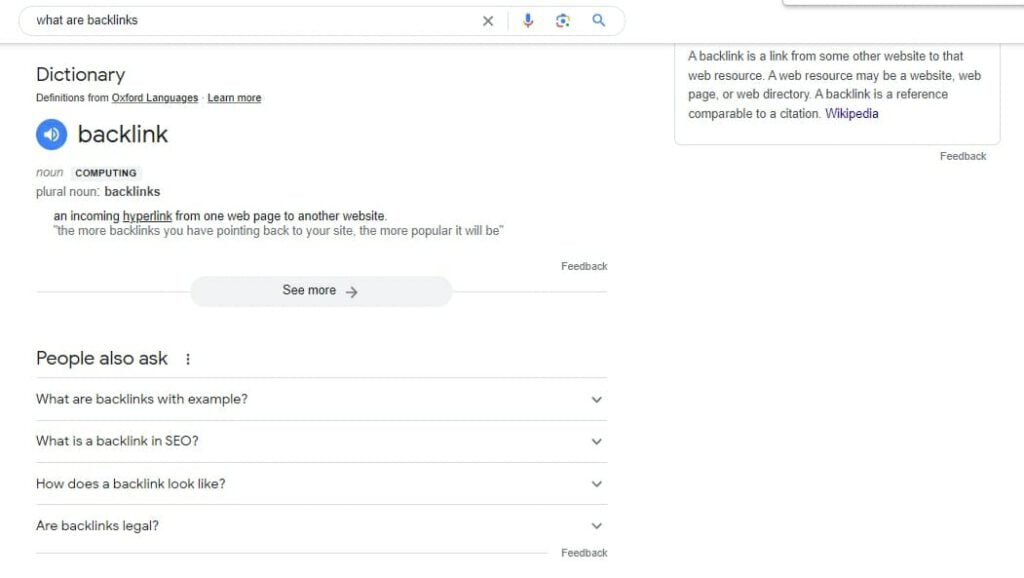Image resolution: width=1024 pixels, height=578 pixels.
Task: Run the search using the magnifier icon
Action: tap(598, 20)
